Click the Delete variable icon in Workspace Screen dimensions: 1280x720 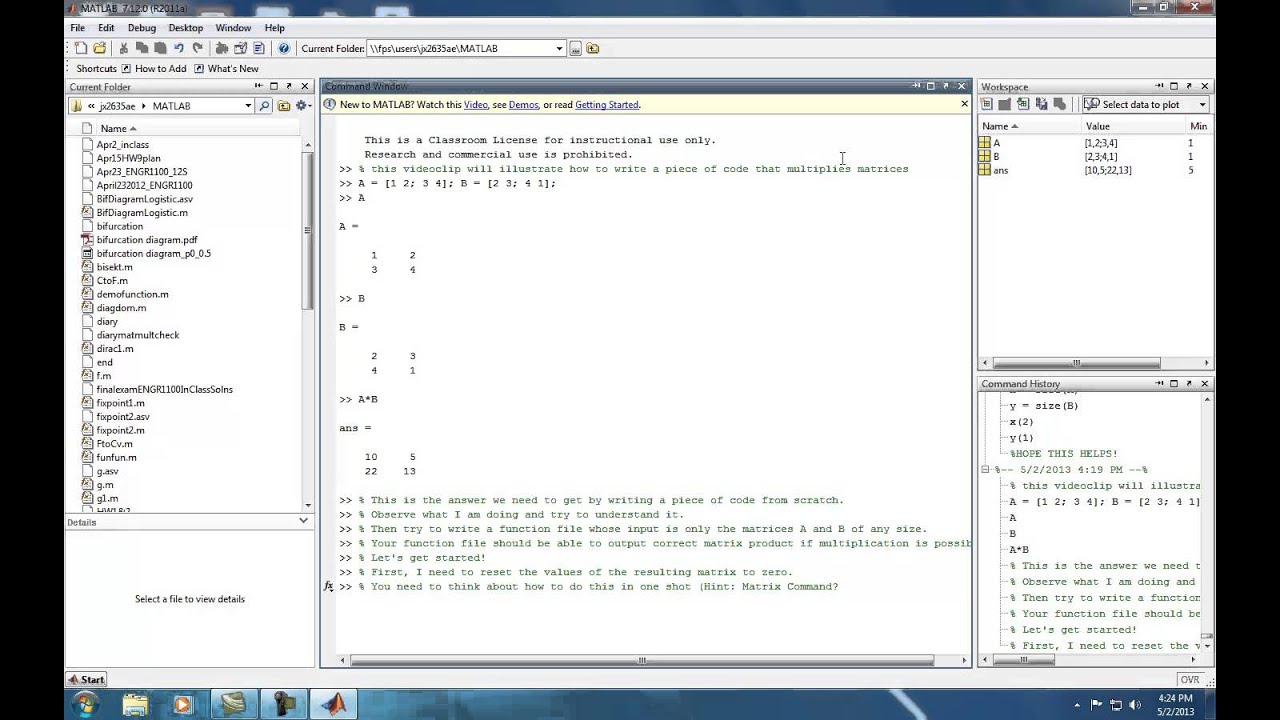click(1060, 104)
